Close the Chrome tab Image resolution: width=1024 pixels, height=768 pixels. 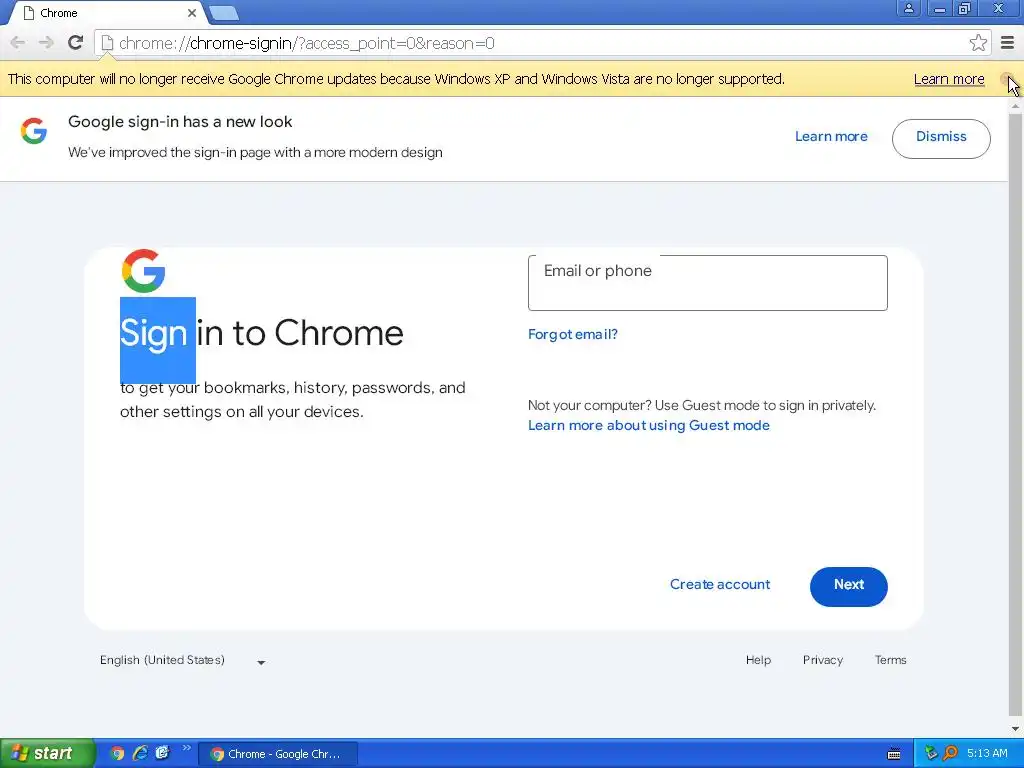click(191, 13)
